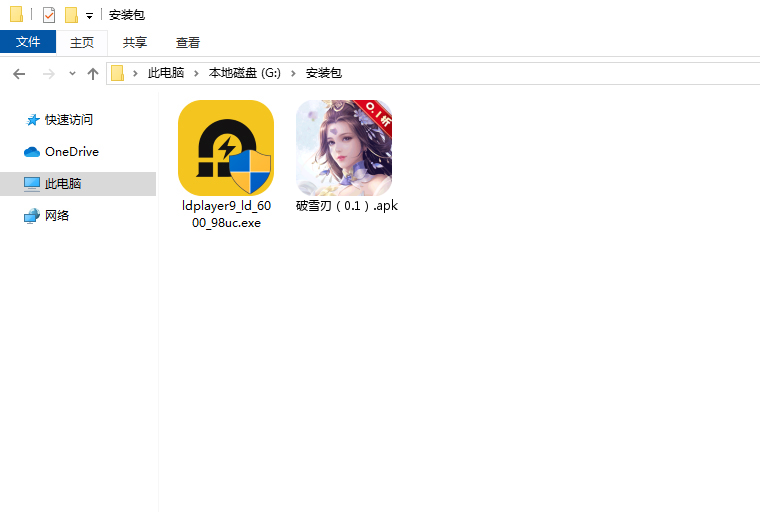Open OneDrive in the navigation pane
Viewport: 760px width, 512px height.
(71, 151)
